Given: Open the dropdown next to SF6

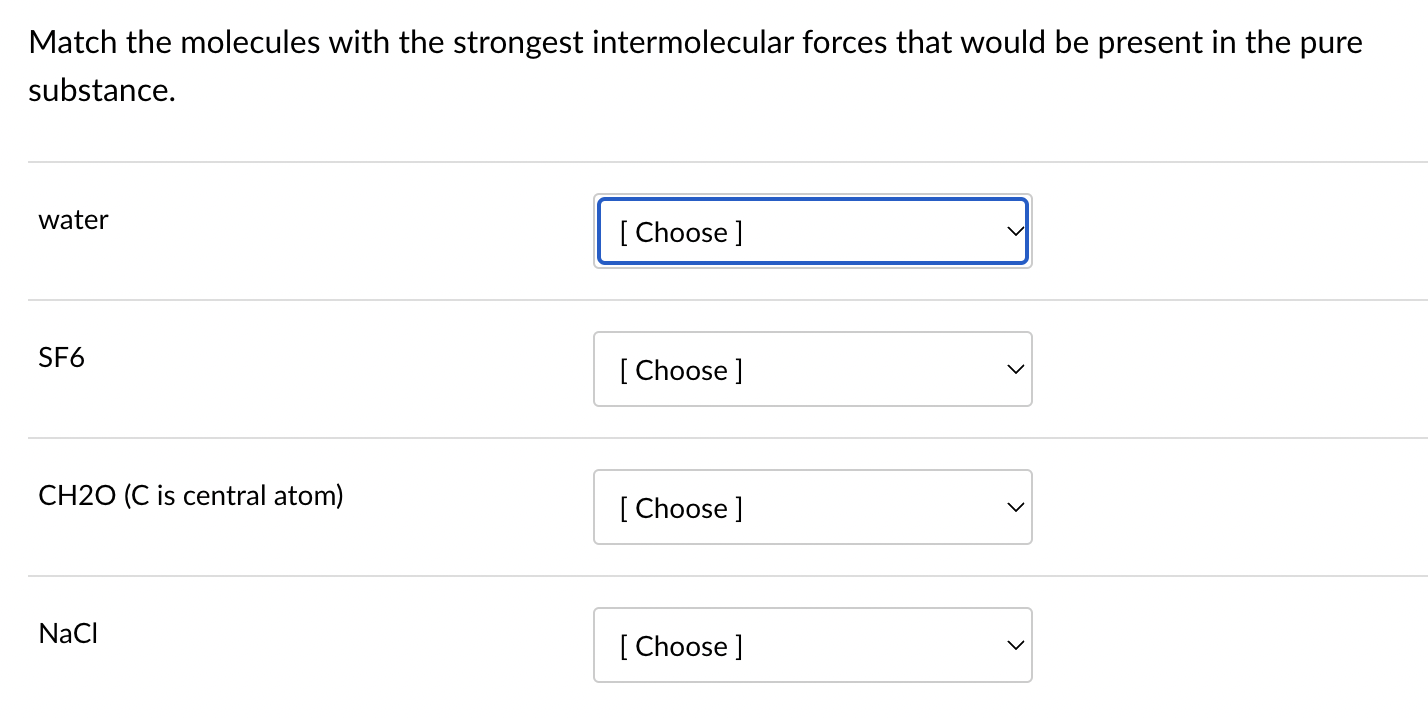Looking at the screenshot, I should 812,369.
